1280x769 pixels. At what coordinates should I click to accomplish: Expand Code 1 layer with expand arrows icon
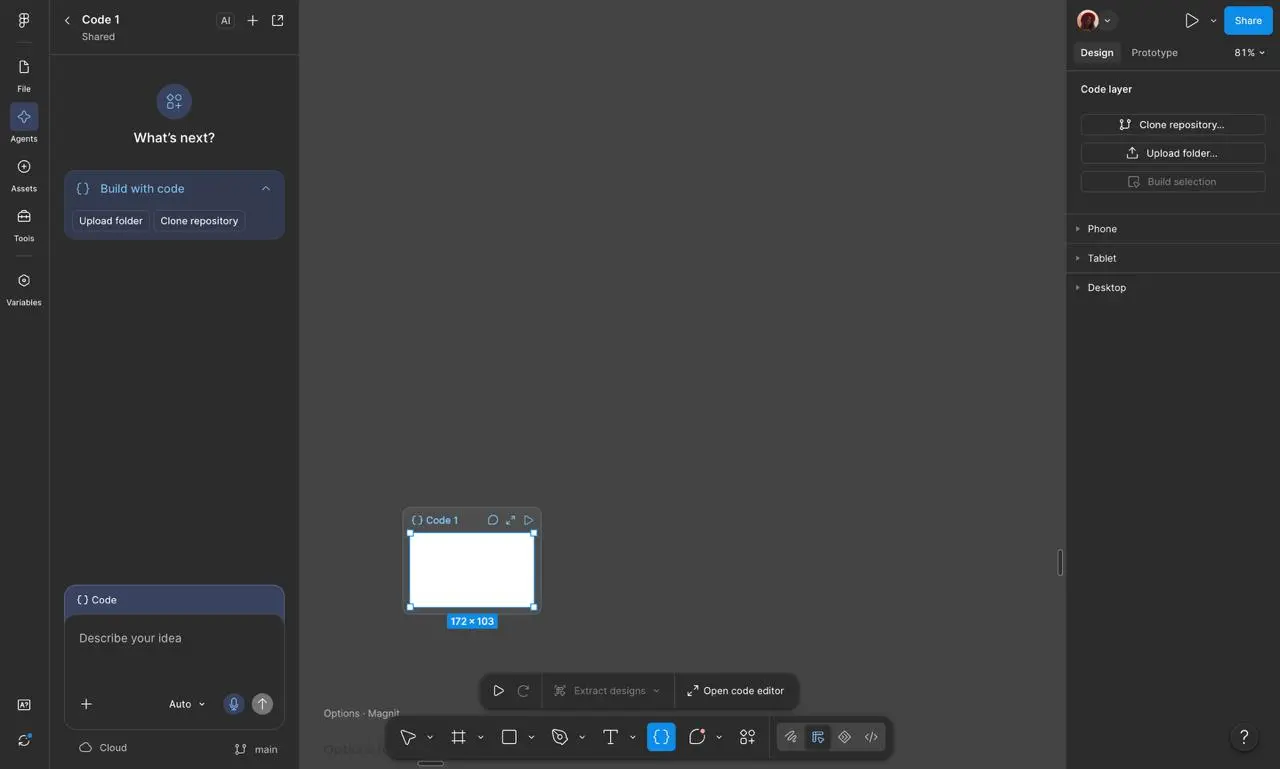[x=510, y=520]
